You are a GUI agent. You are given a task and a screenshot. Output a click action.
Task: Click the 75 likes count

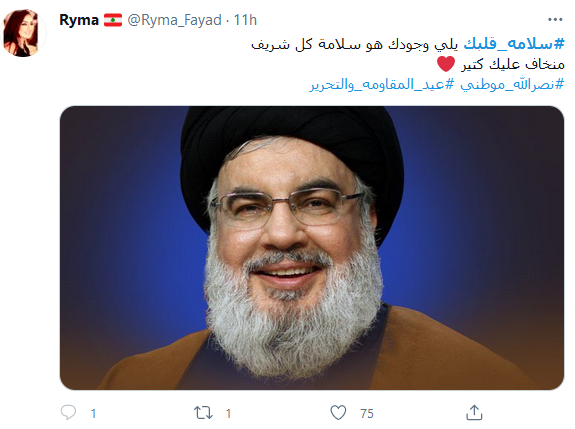tap(367, 414)
